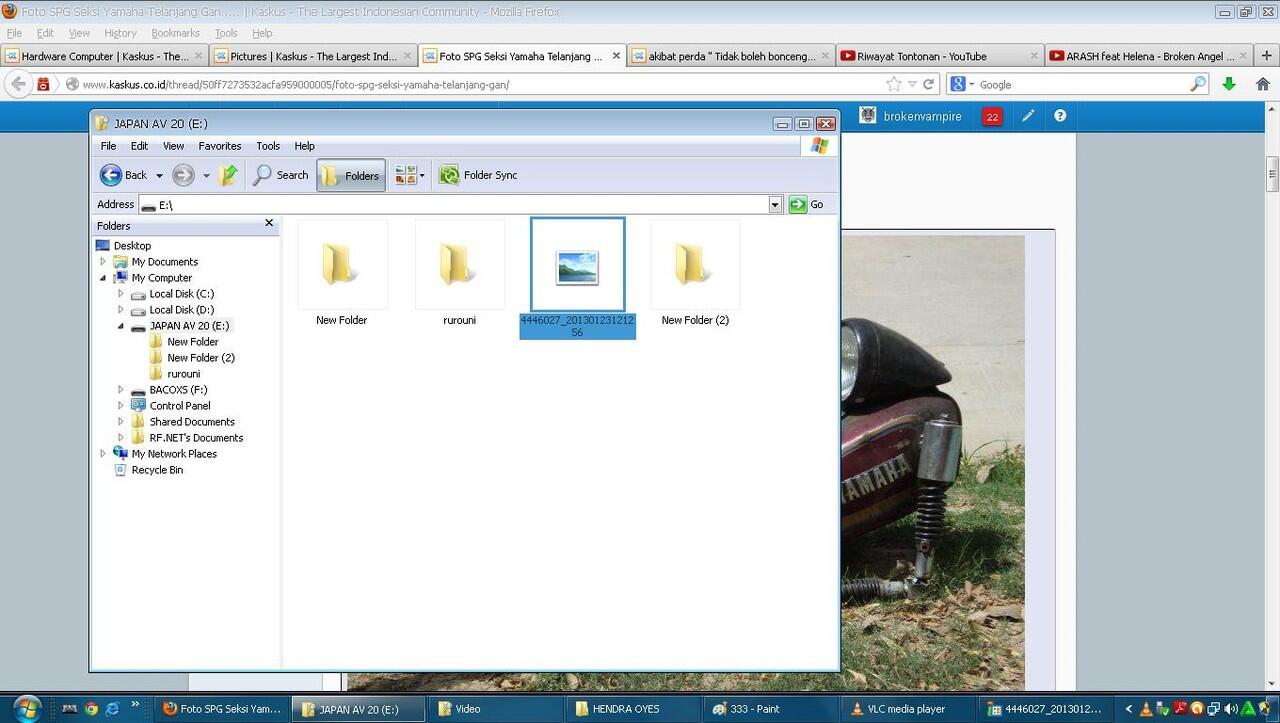
Task: Select RF.NET's Documents in tree
Action: (196, 438)
